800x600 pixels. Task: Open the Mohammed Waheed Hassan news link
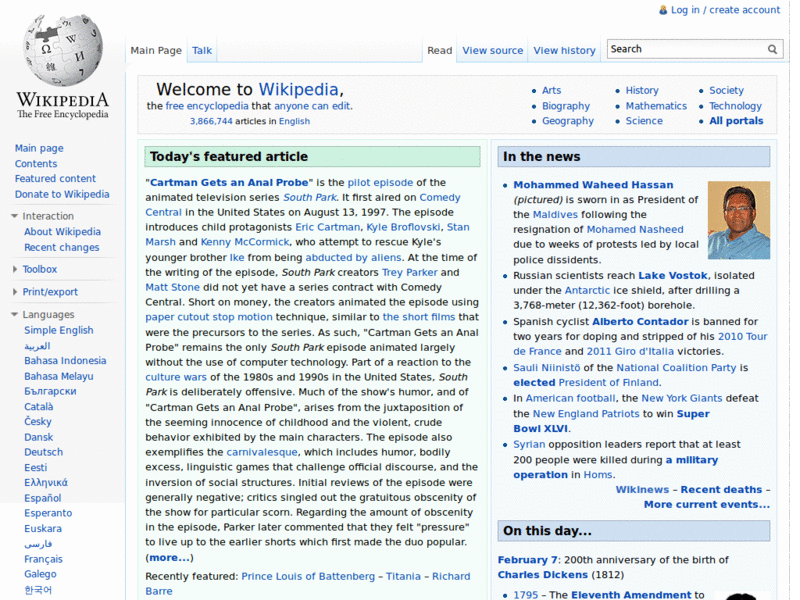point(593,185)
